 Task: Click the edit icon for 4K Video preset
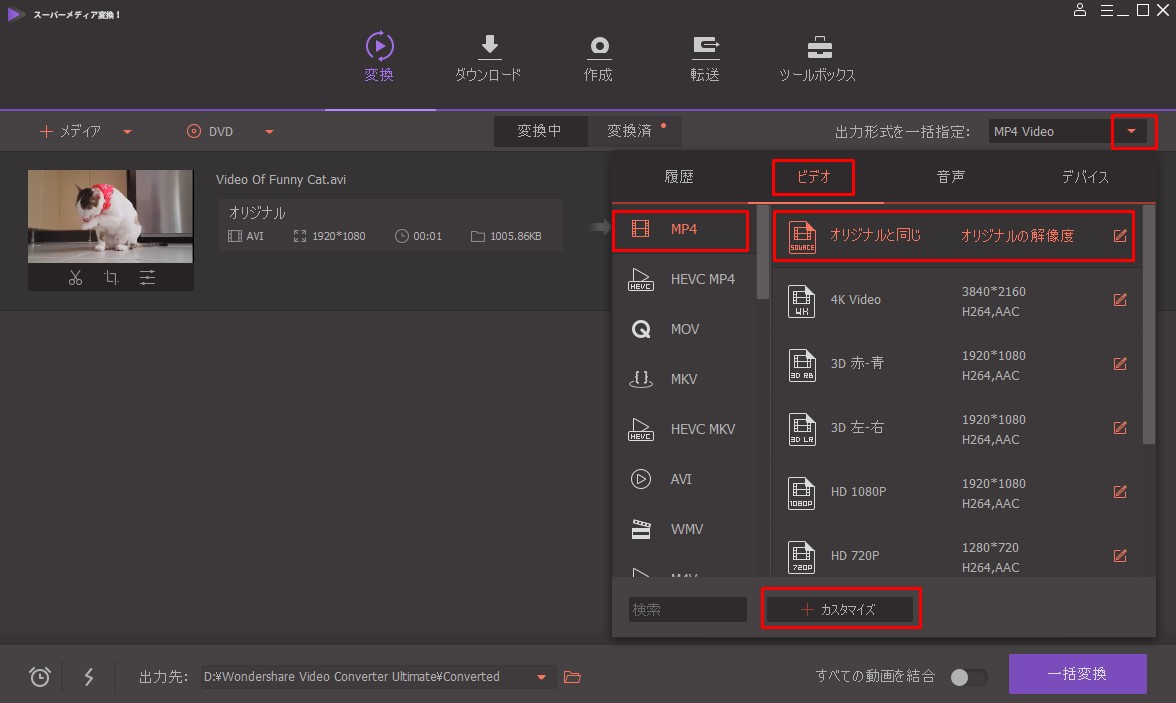[1120, 300]
